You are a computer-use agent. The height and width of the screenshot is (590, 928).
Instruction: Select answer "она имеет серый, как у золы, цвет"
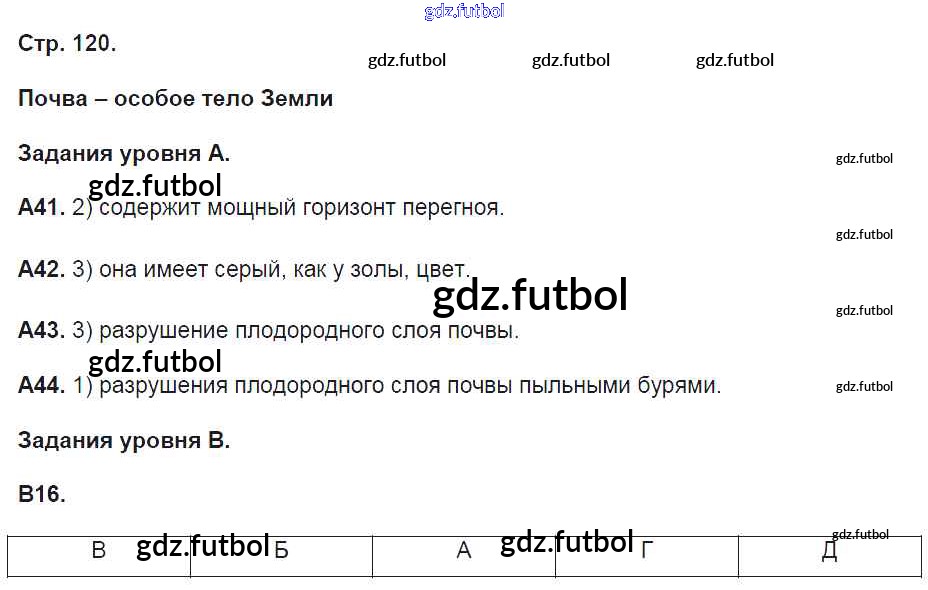(280, 270)
